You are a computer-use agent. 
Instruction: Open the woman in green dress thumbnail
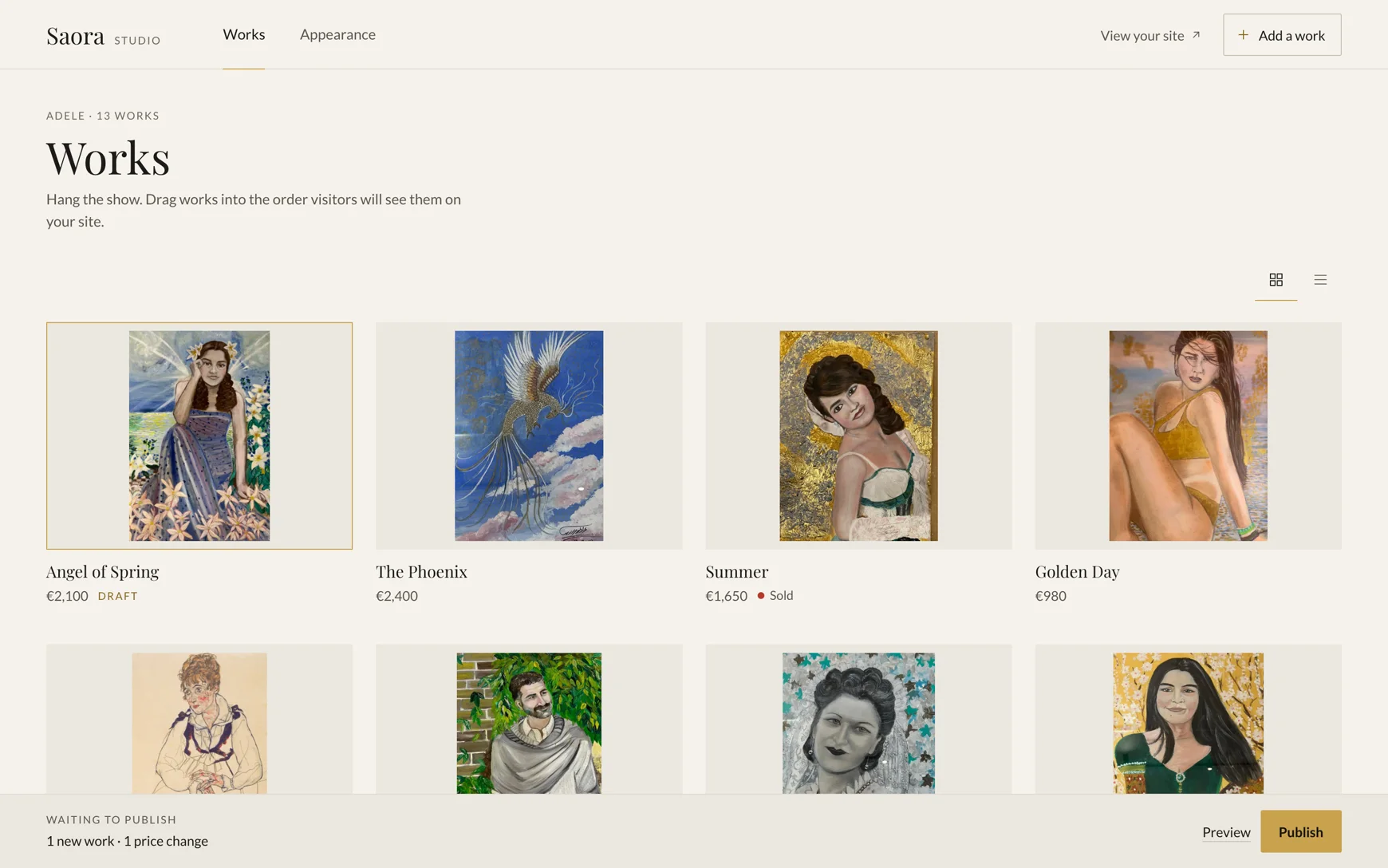pyautogui.click(x=1188, y=719)
